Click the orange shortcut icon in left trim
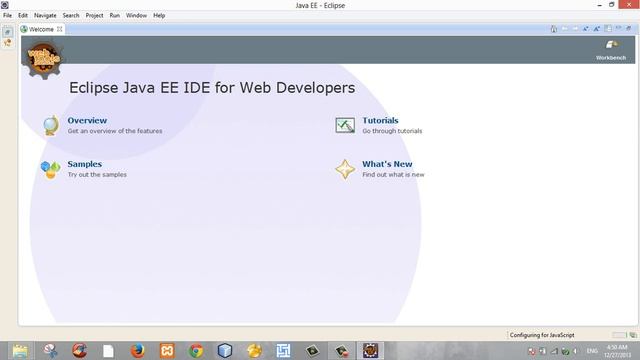Screen dimensions: 640x360 coord(7,42)
